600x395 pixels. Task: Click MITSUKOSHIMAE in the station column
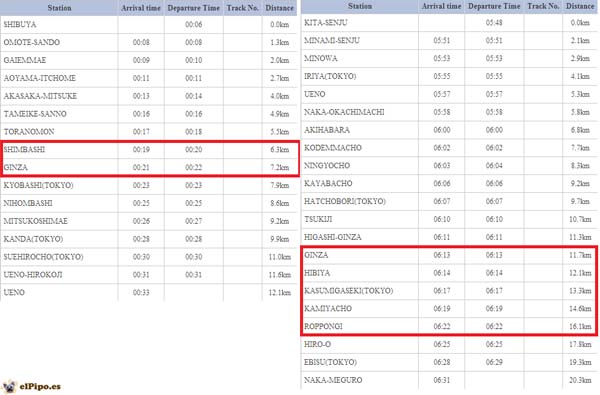(35, 221)
